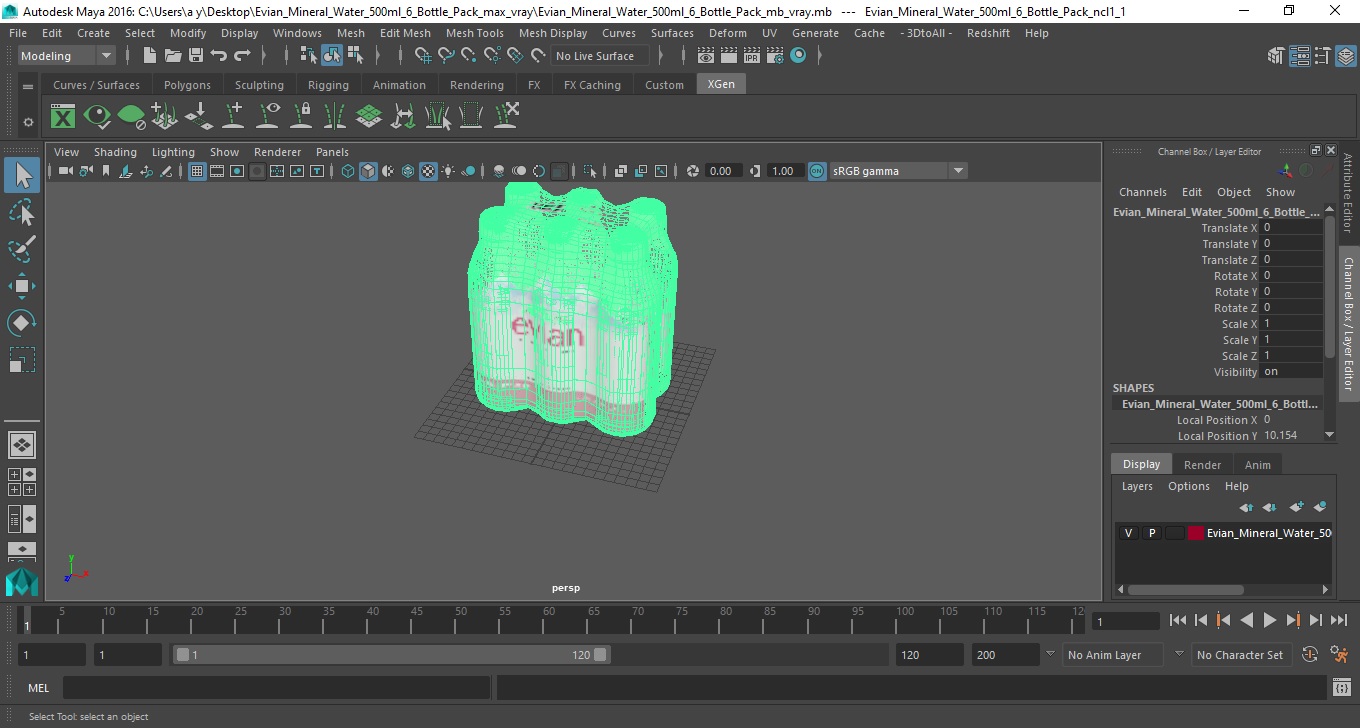Play animation forwards button
Viewport: 1360px width, 728px height.
coord(1269,620)
